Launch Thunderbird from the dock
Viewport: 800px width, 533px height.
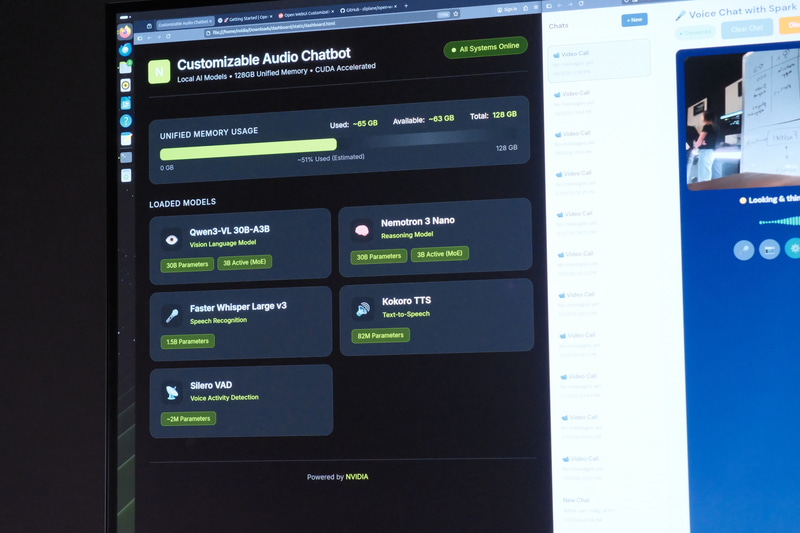click(125, 49)
